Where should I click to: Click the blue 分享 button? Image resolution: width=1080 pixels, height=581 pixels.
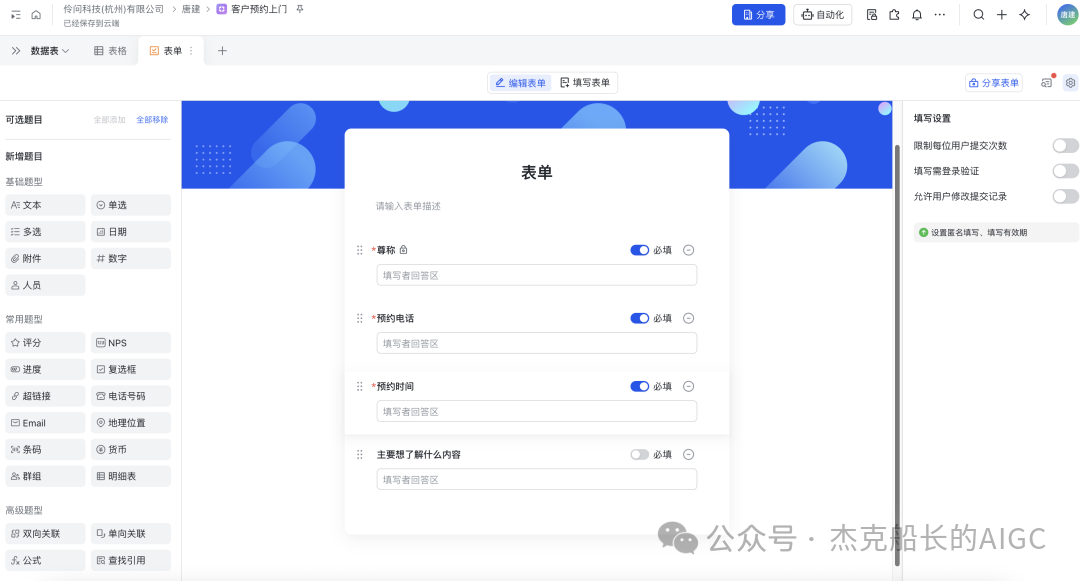758,14
